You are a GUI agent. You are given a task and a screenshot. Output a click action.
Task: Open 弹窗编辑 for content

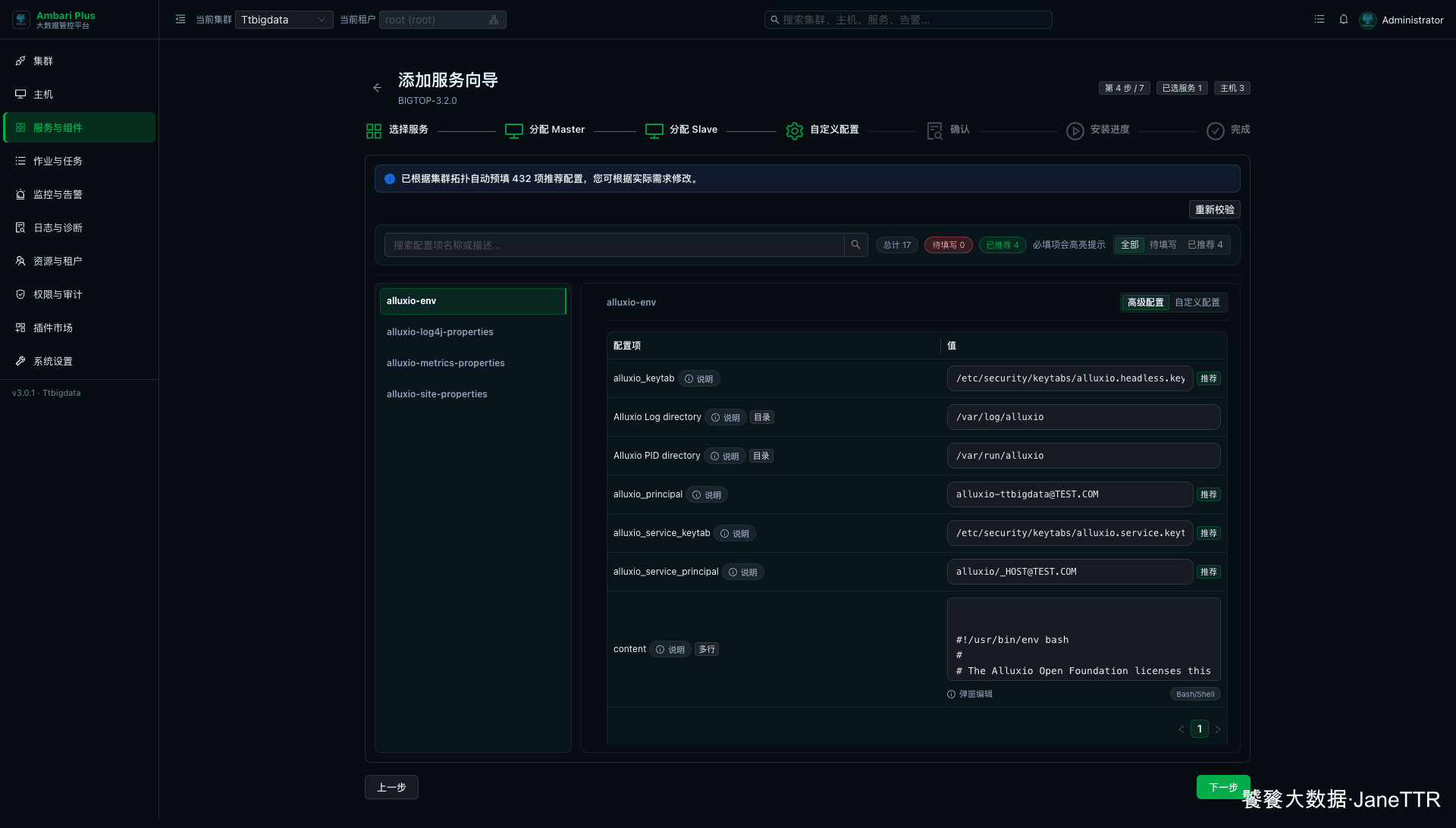pyautogui.click(x=970, y=695)
